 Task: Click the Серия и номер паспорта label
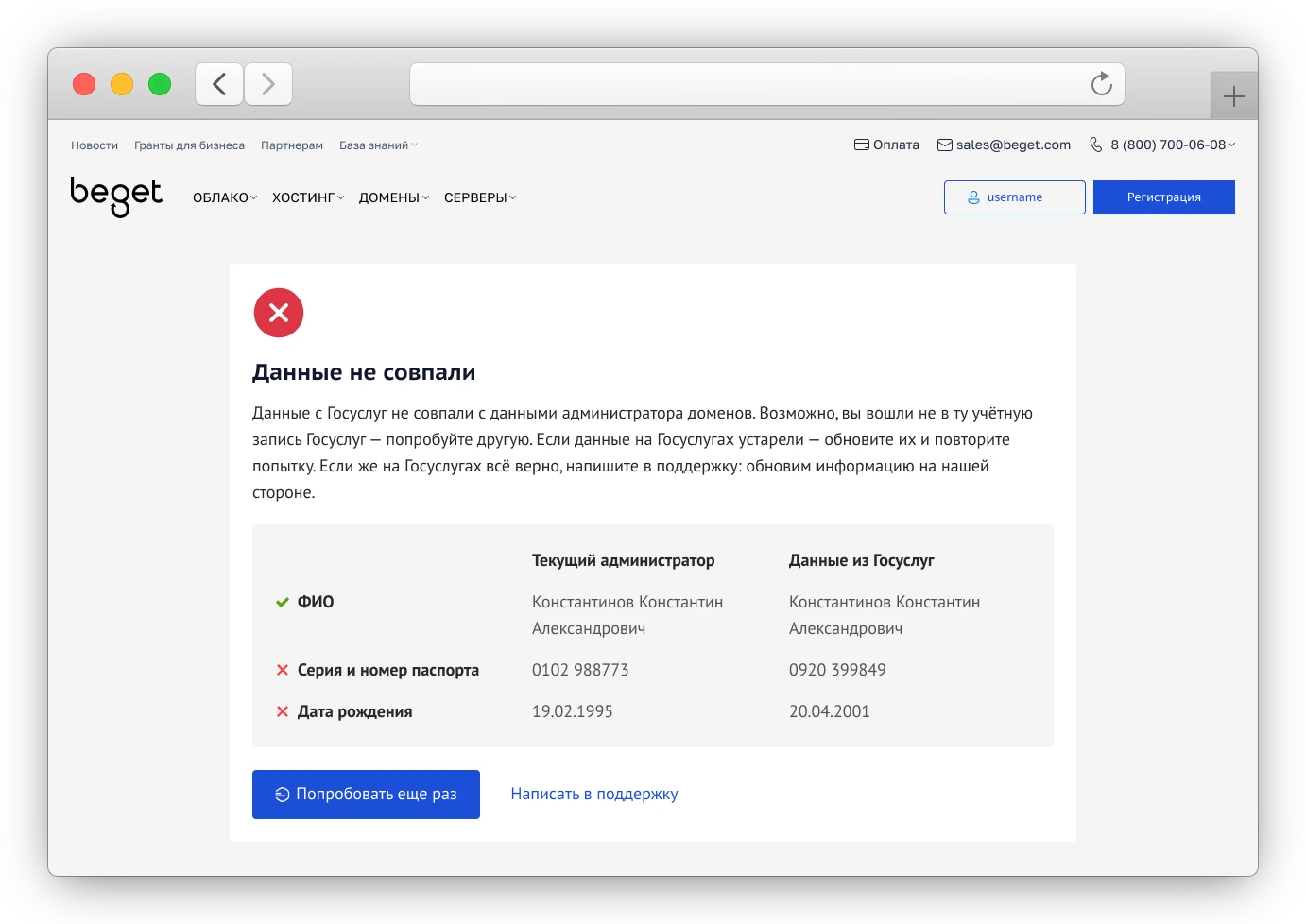tap(388, 670)
